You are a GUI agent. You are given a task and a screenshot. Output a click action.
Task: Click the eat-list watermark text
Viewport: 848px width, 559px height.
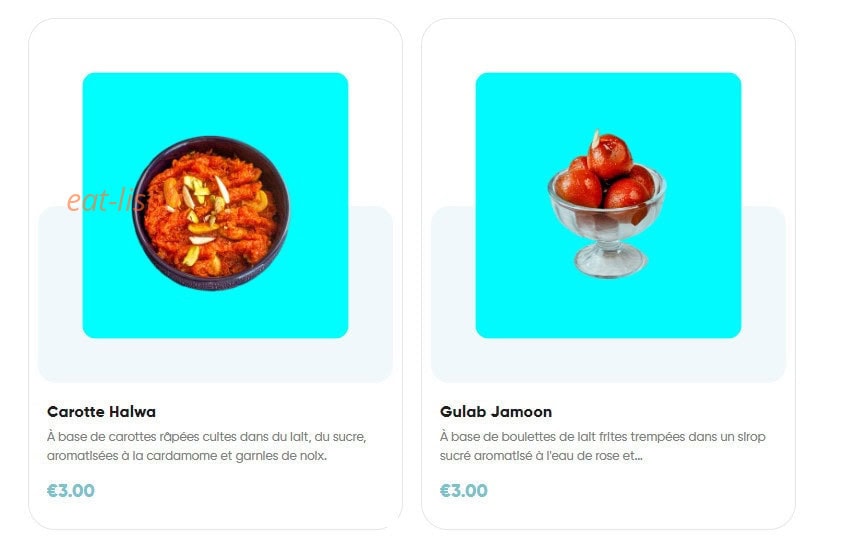pyautogui.click(x=107, y=201)
